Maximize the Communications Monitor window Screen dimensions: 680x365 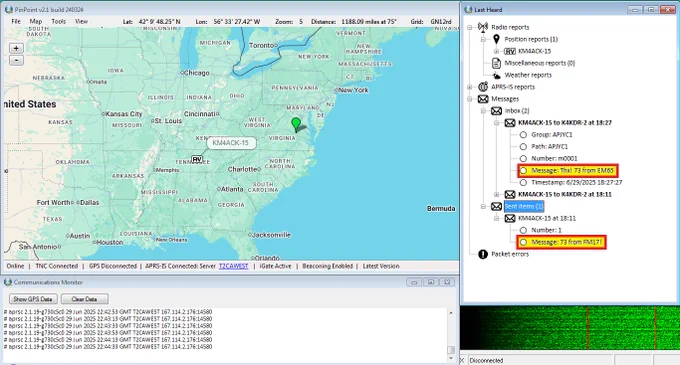coord(431,282)
